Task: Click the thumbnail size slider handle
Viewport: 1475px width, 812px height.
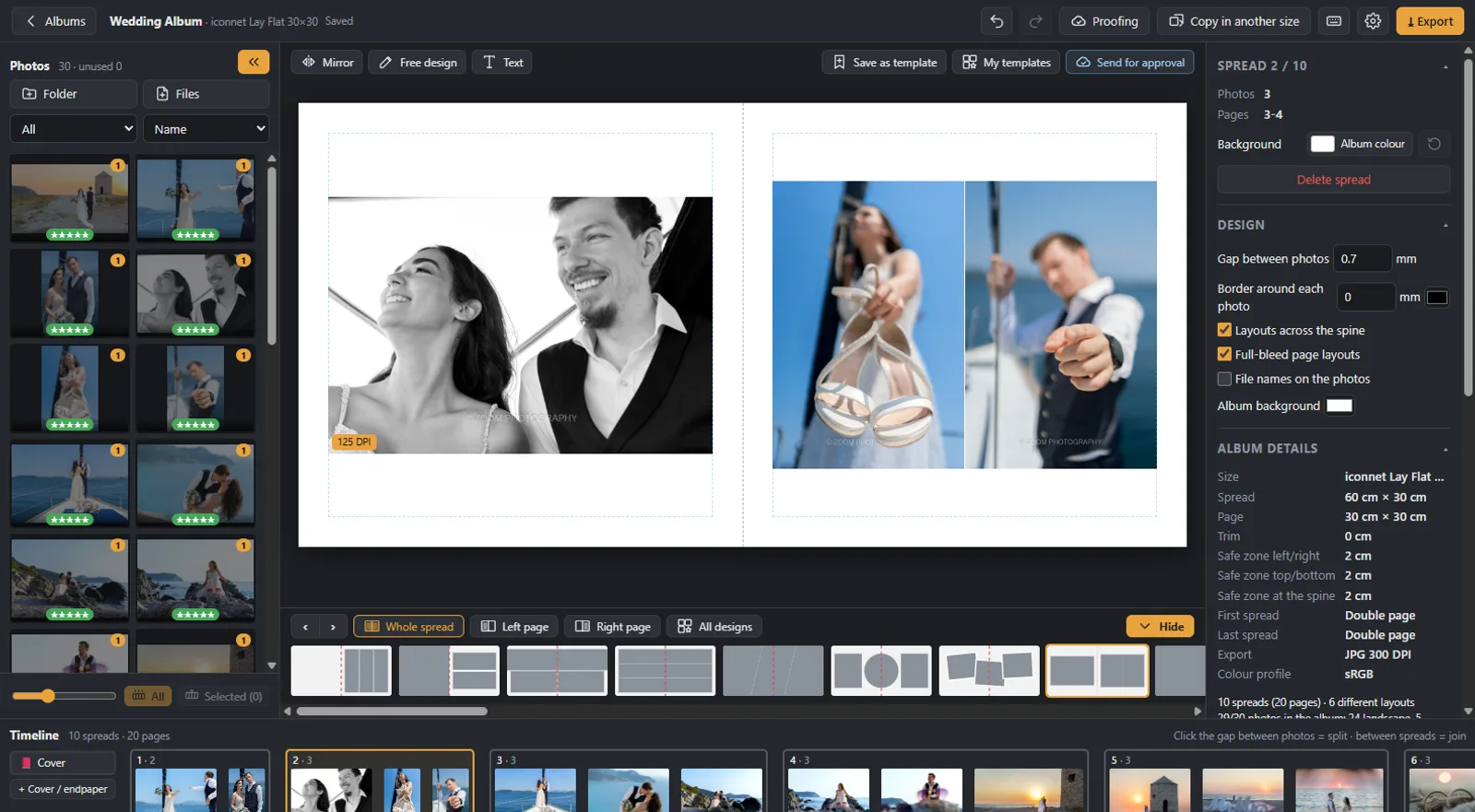Action: click(x=48, y=696)
